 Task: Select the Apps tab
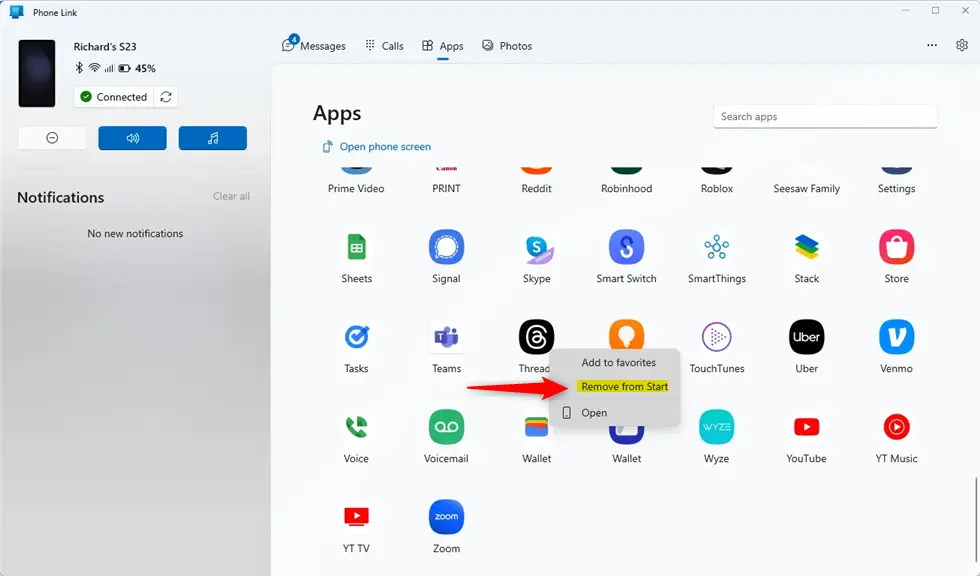click(x=442, y=46)
